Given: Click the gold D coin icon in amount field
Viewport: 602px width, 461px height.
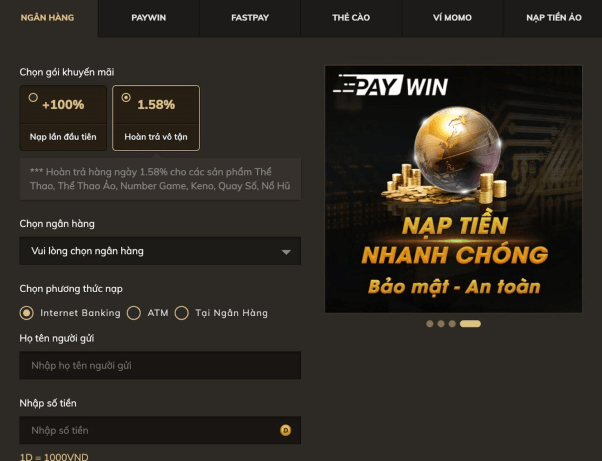Looking at the screenshot, I should click(x=285, y=430).
